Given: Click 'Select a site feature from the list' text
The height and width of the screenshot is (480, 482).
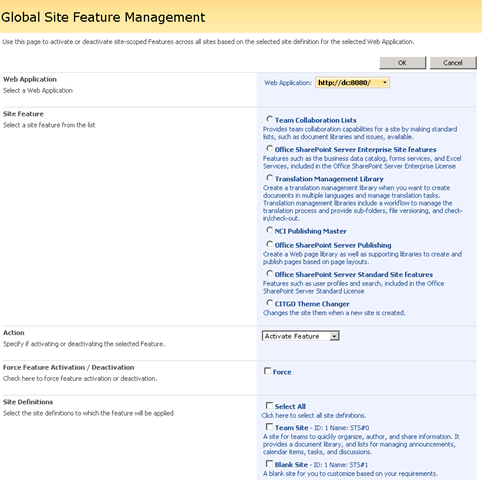Looking at the screenshot, I should coord(49,125).
